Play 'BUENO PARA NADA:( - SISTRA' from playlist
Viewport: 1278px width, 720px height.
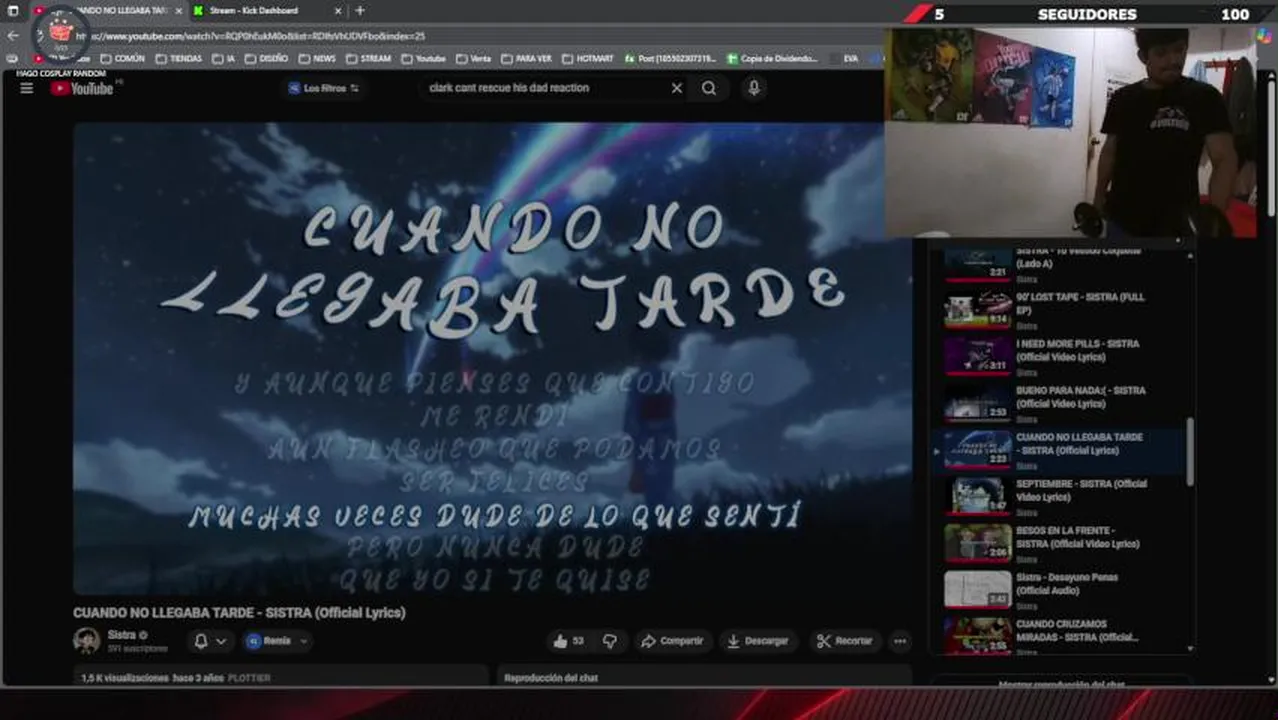(1062, 404)
